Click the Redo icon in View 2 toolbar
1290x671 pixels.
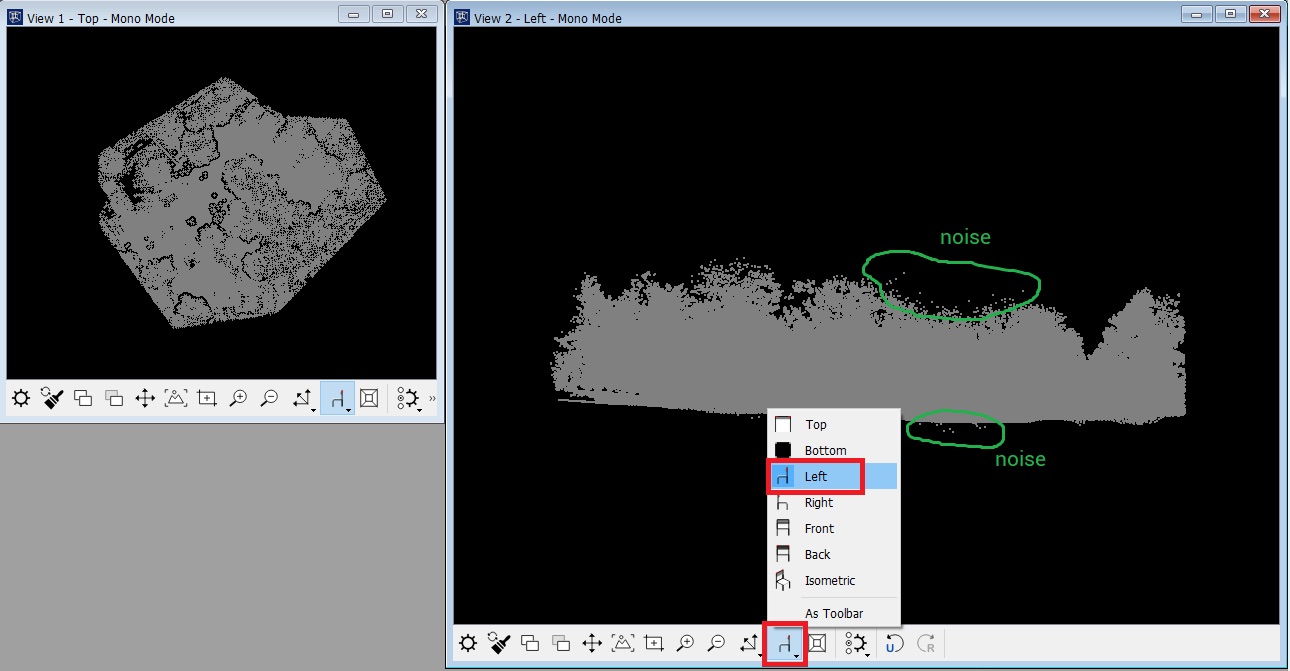[x=925, y=644]
